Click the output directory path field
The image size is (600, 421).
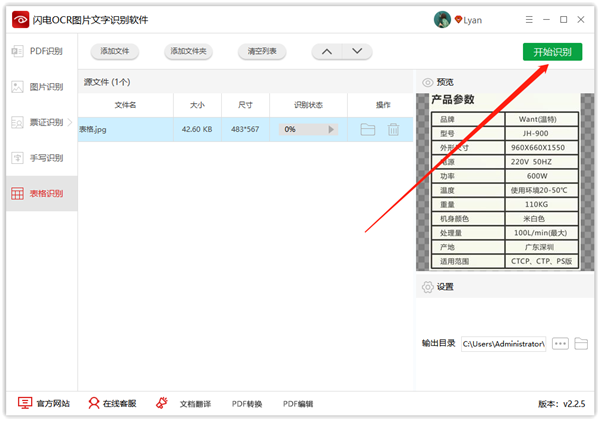click(x=502, y=344)
